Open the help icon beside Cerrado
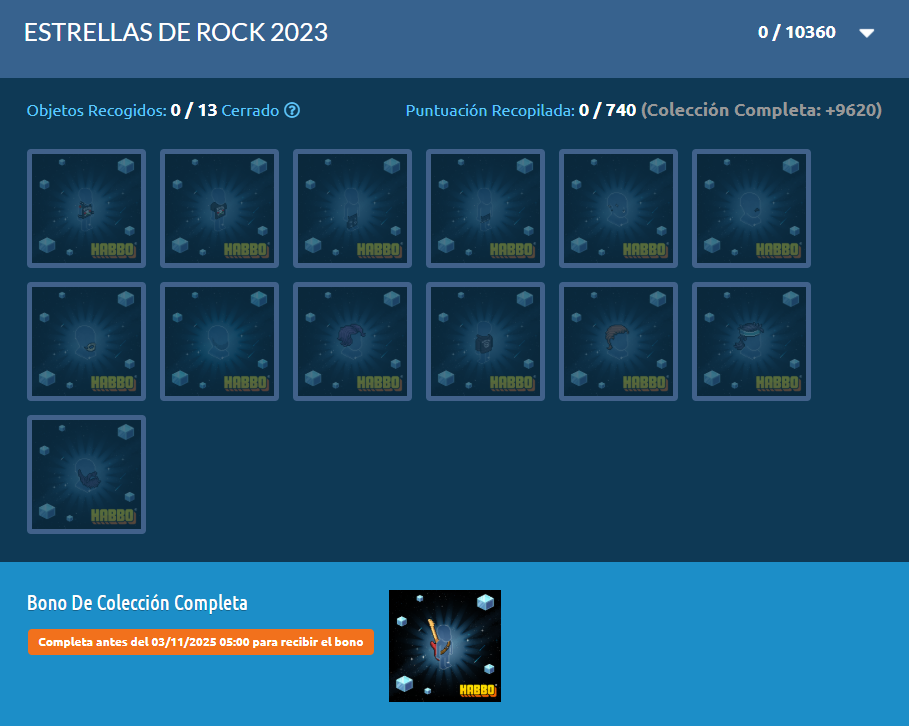The image size is (909, 726). [x=292, y=110]
